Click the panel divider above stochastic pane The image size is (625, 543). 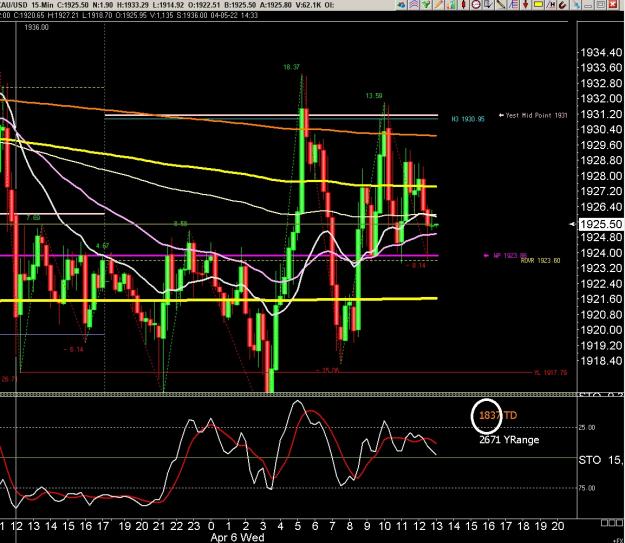pos(289,394)
